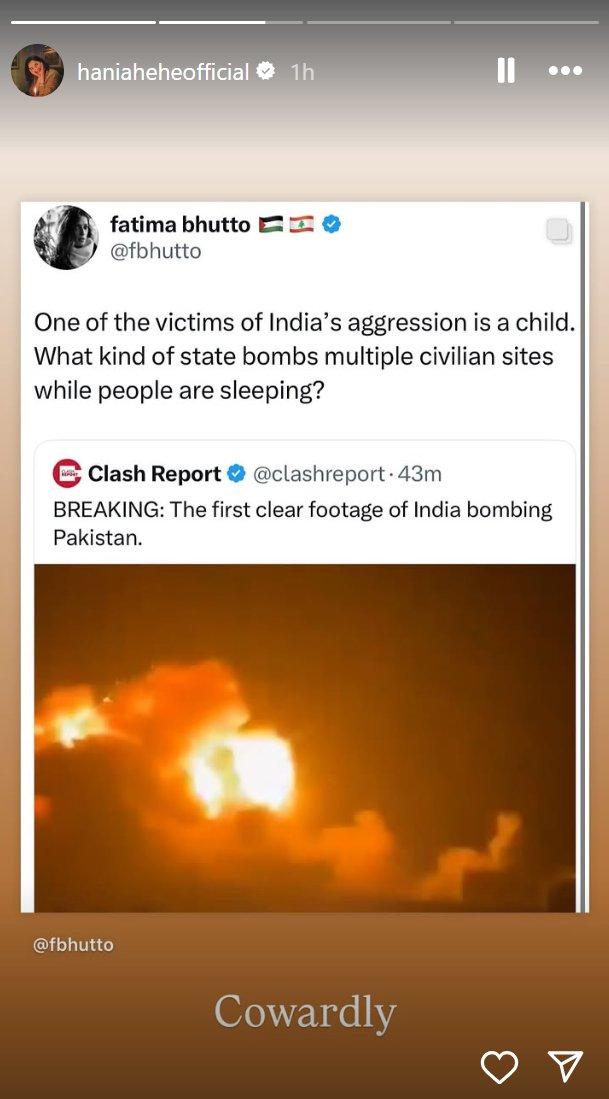Jump to the first story progress segment
Screen dimensions: 609x1099
[83, 22]
